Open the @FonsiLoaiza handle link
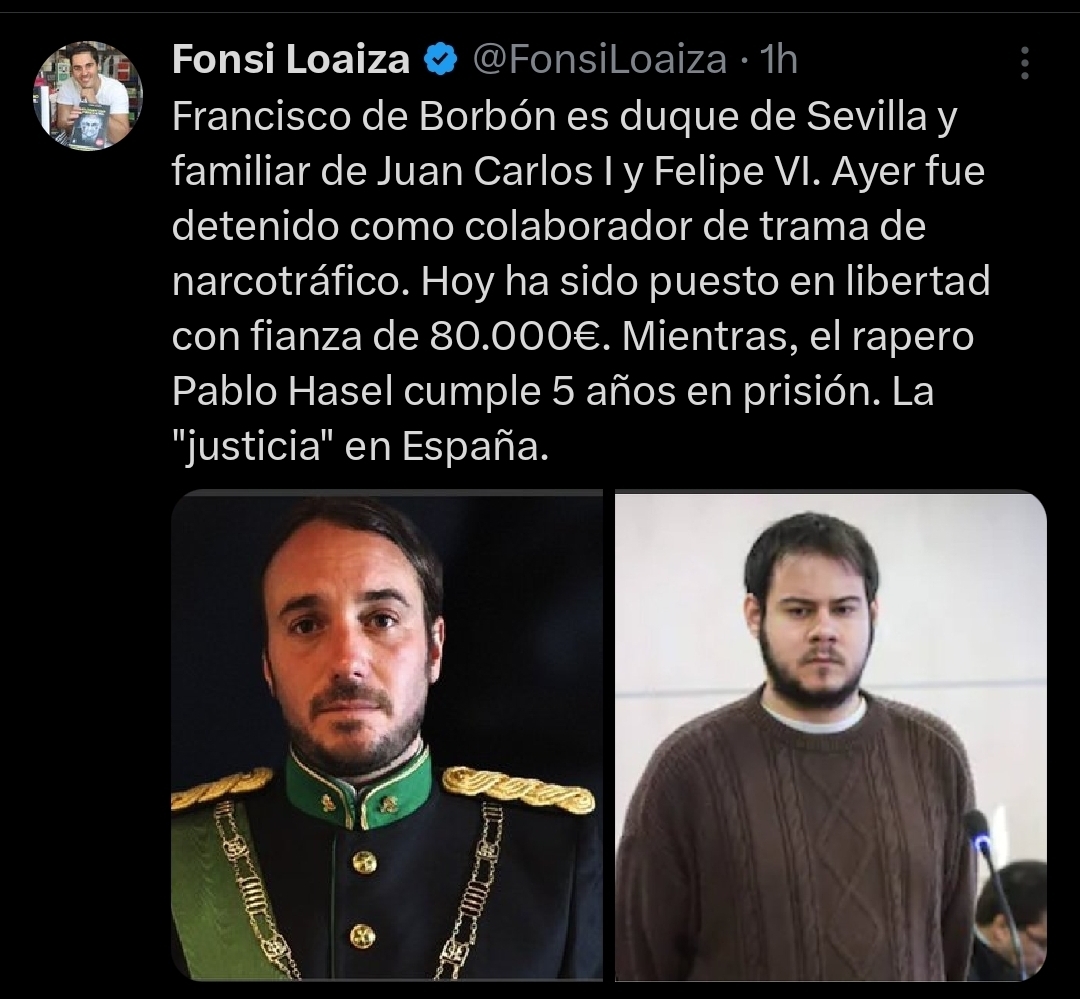The width and height of the screenshot is (1080, 999). (599, 59)
